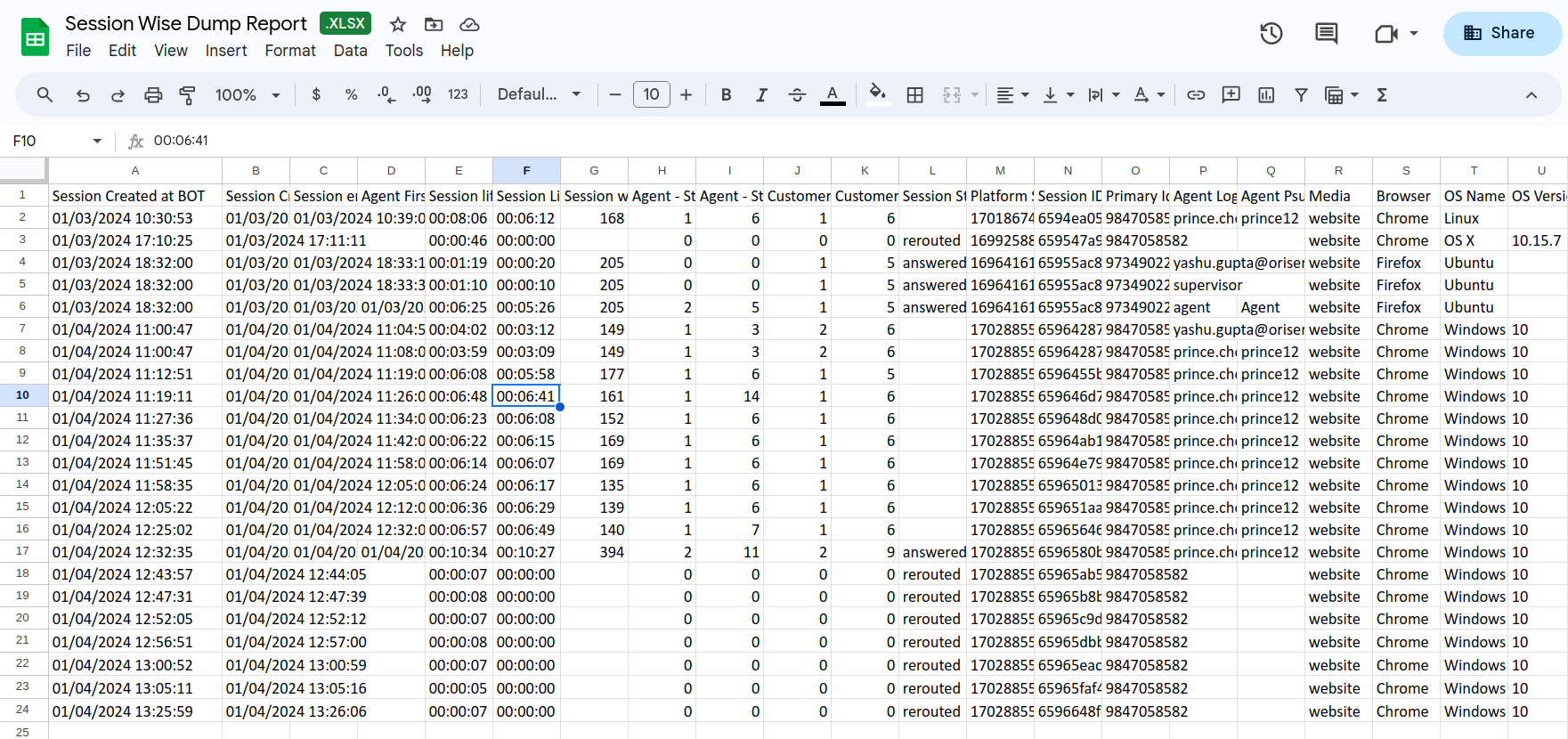This screenshot has width=1568, height=739.
Task: Expand the font family dropdown
Action: coord(539,95)
